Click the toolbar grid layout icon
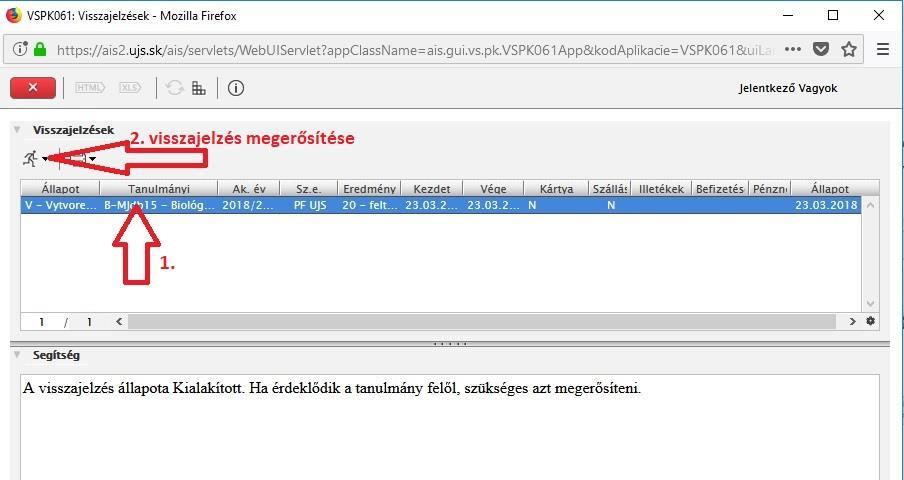The image size is (904, 480). (x=199, y=88)
